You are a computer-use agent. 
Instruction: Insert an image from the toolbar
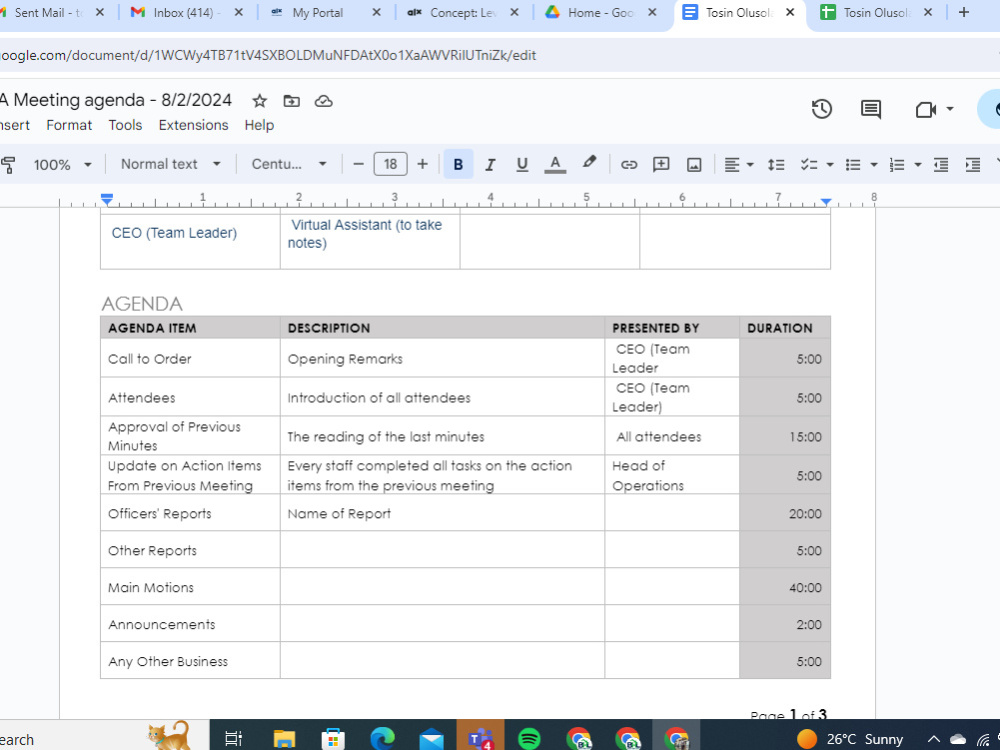(694, 165)
